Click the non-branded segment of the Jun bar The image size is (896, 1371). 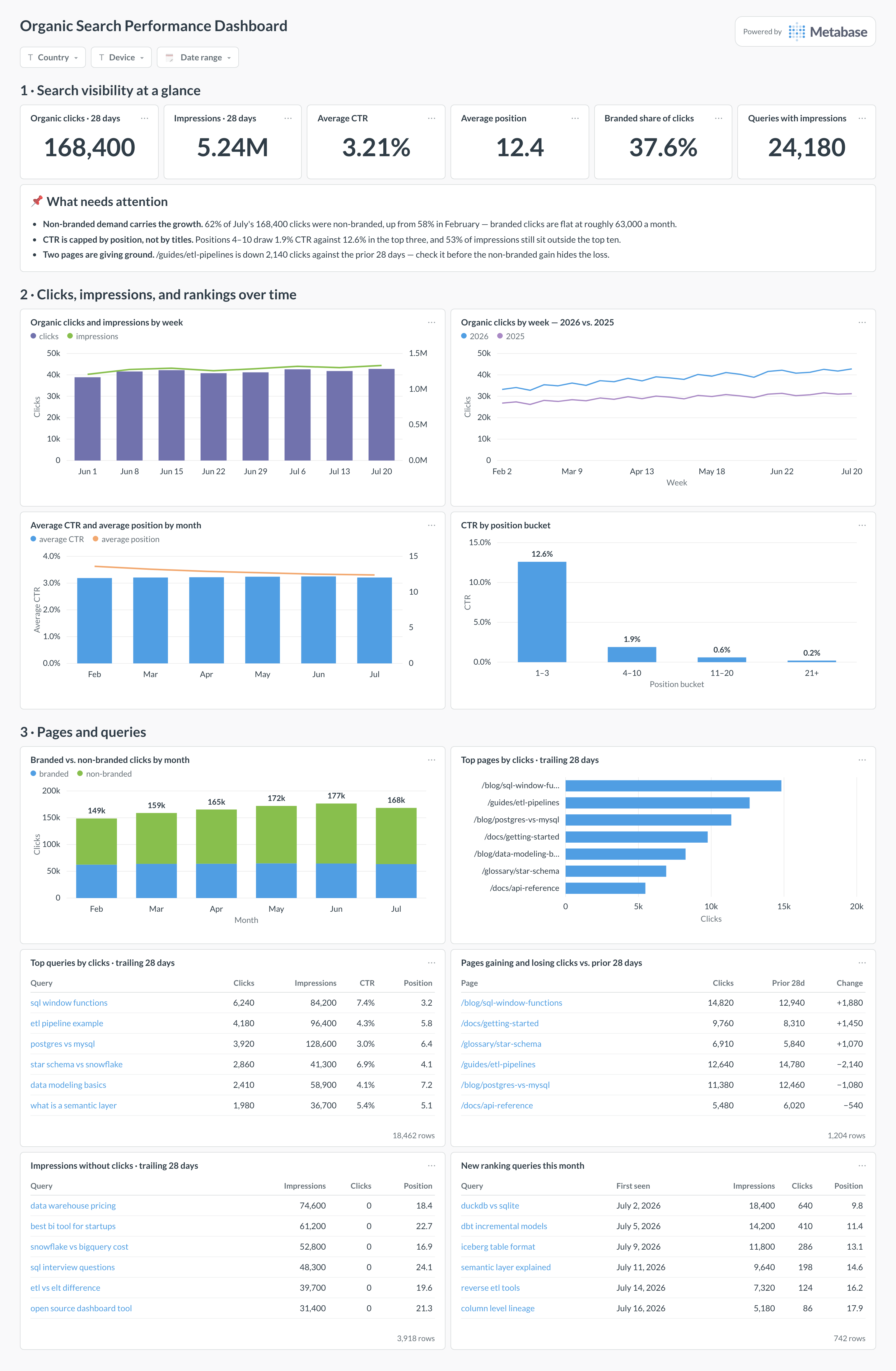coord(336,834)
